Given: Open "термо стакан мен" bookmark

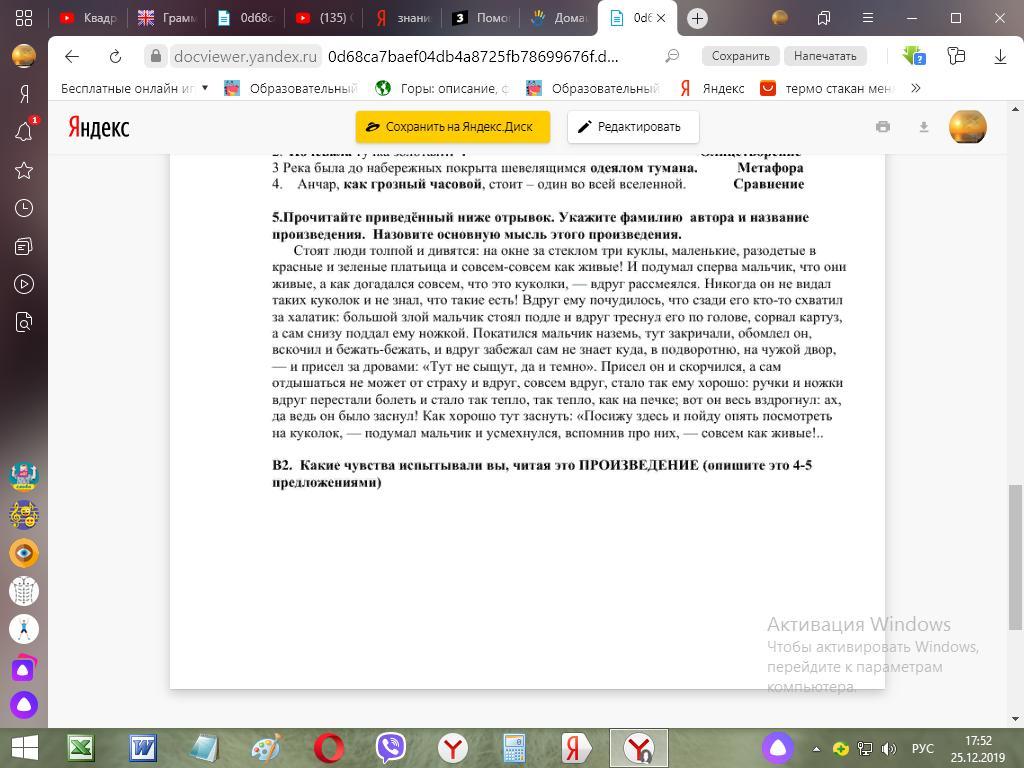Looking at the screenshot, I should (828, 88).
